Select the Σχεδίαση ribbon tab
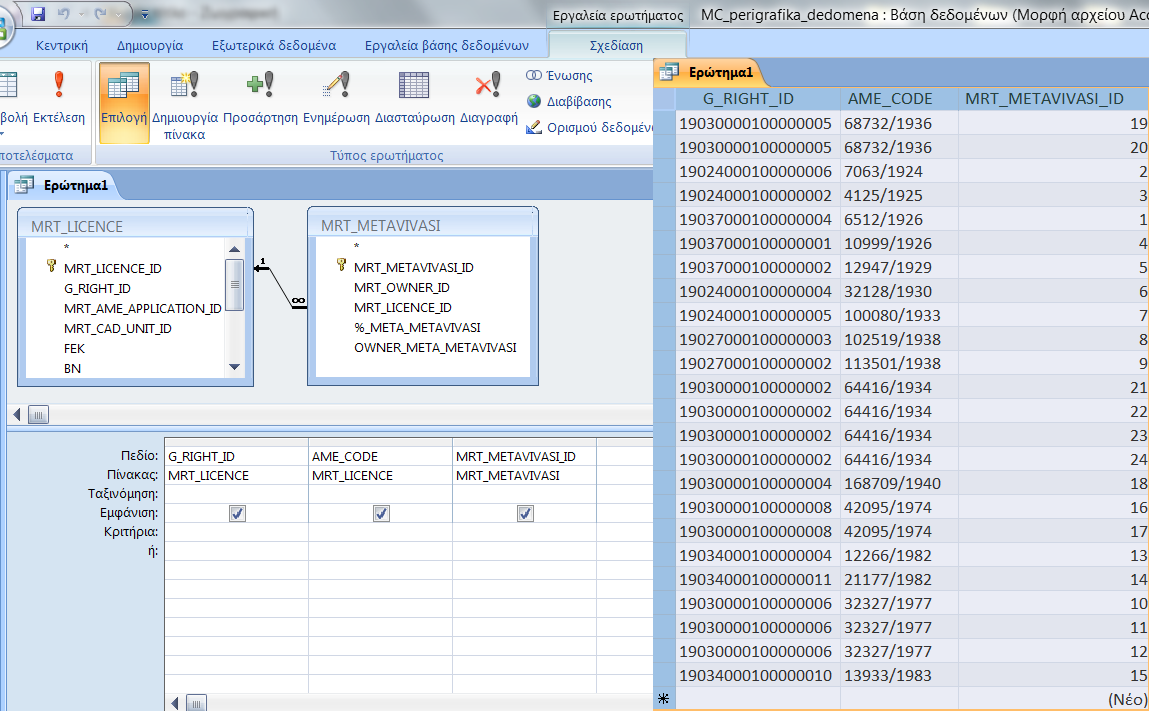 coord(616,45)
